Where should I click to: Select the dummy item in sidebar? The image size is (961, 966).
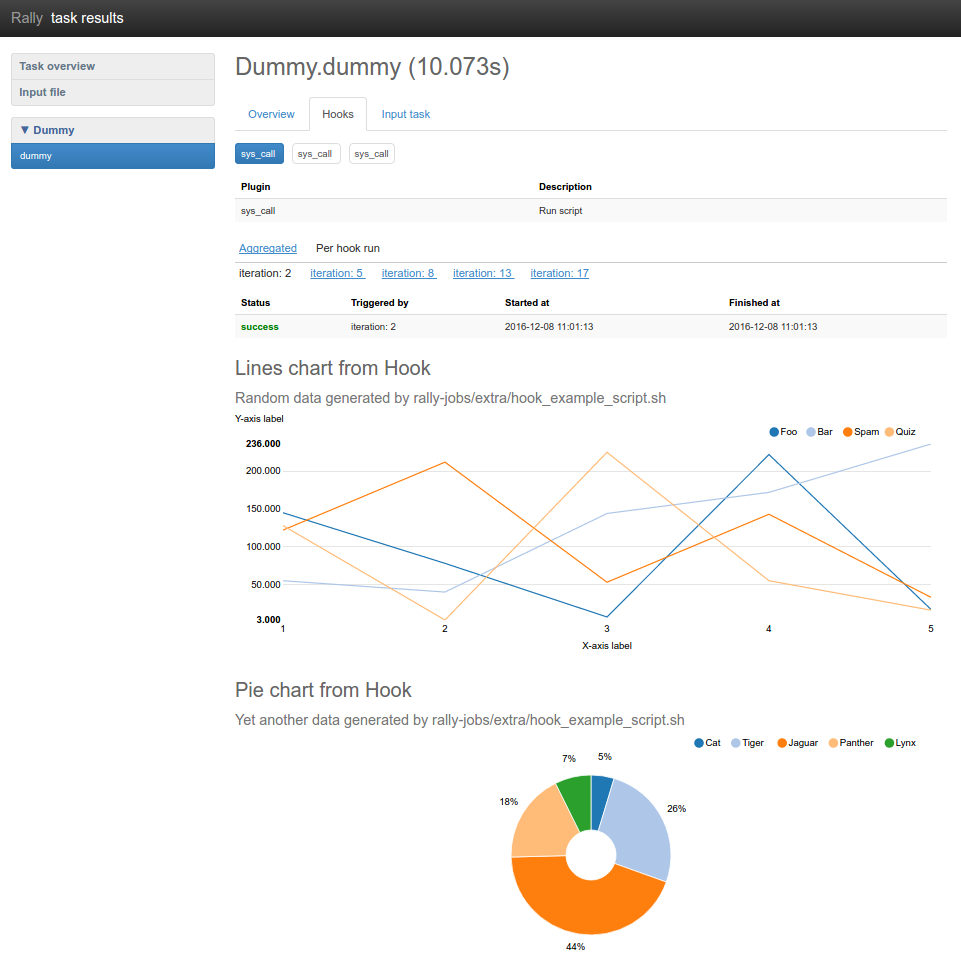pos(113,156)
